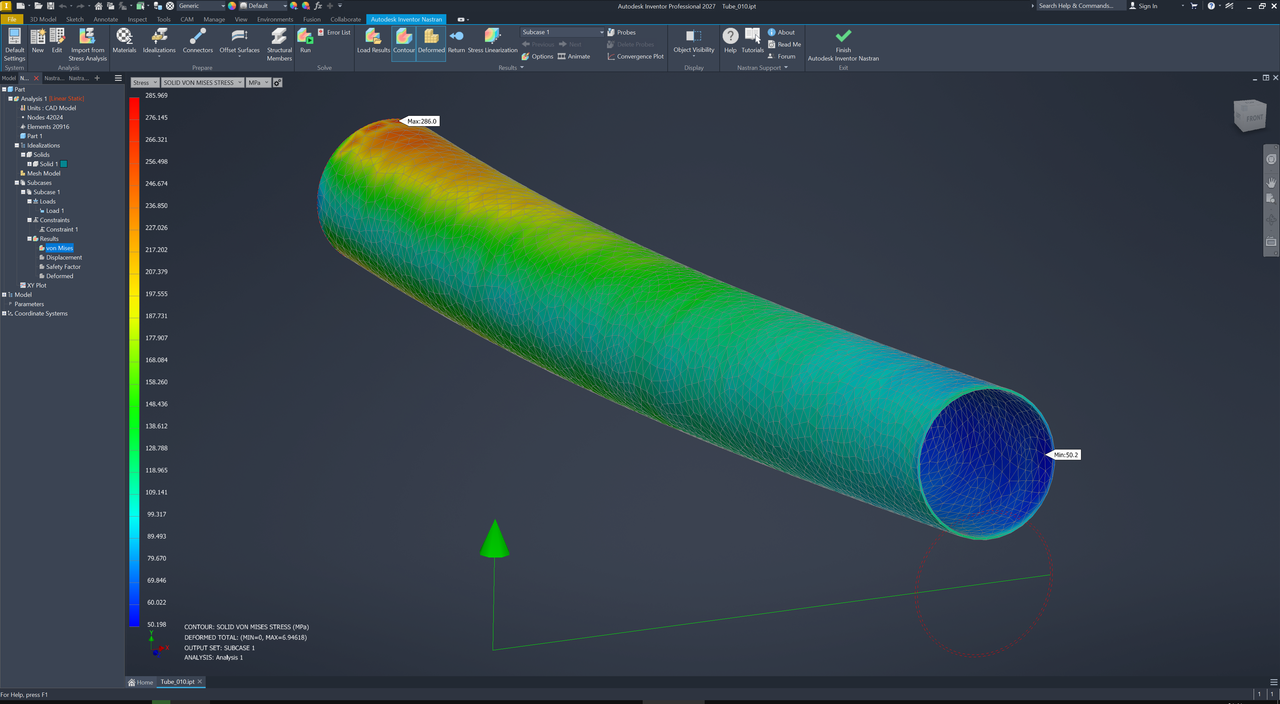Open the Generic material dropdown
This screenshot has width=1280, height=704.
pyautogui.click(x=201, y=6)
